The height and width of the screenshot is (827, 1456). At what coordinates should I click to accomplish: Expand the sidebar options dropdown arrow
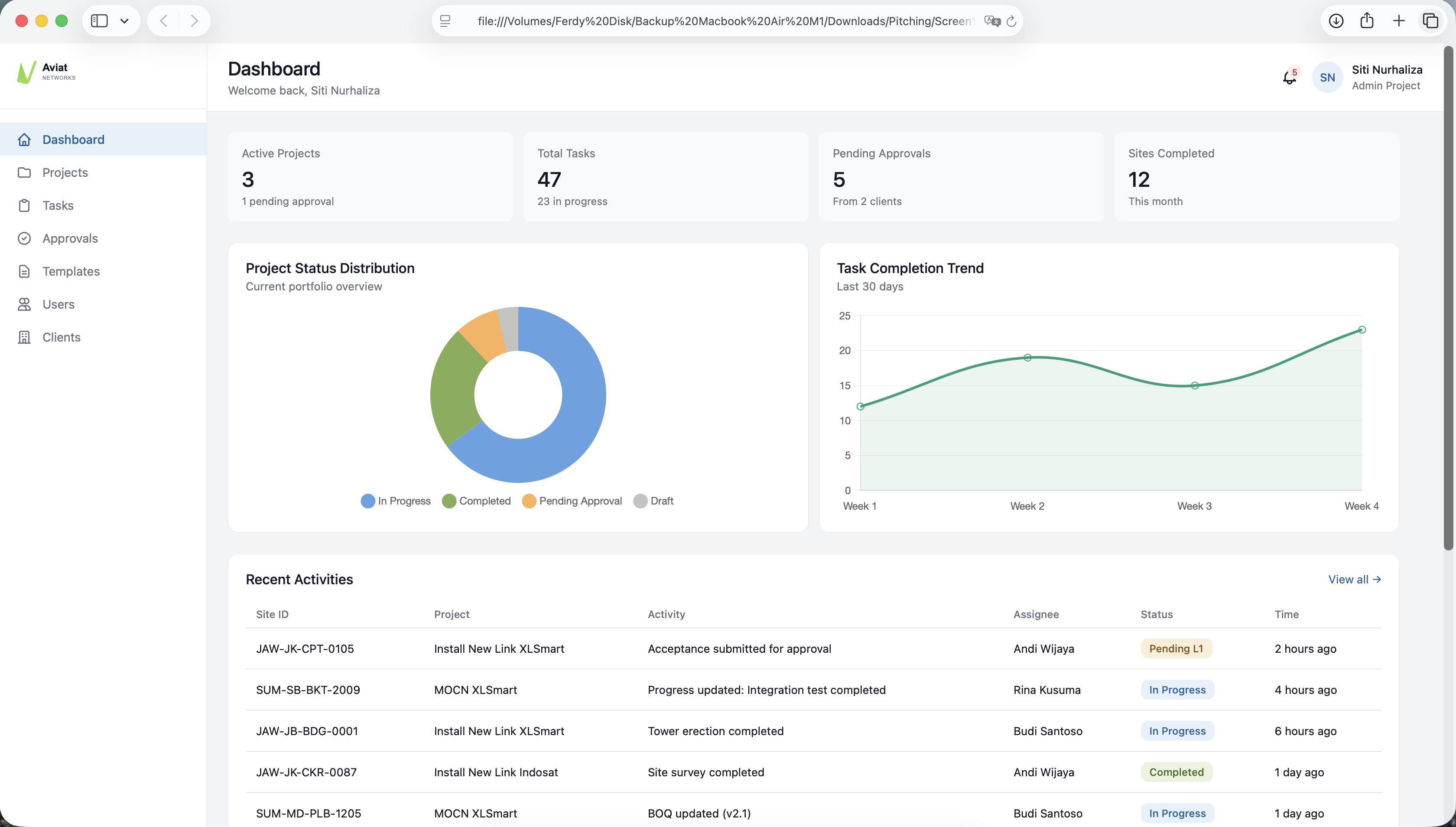tap(124, 21)
